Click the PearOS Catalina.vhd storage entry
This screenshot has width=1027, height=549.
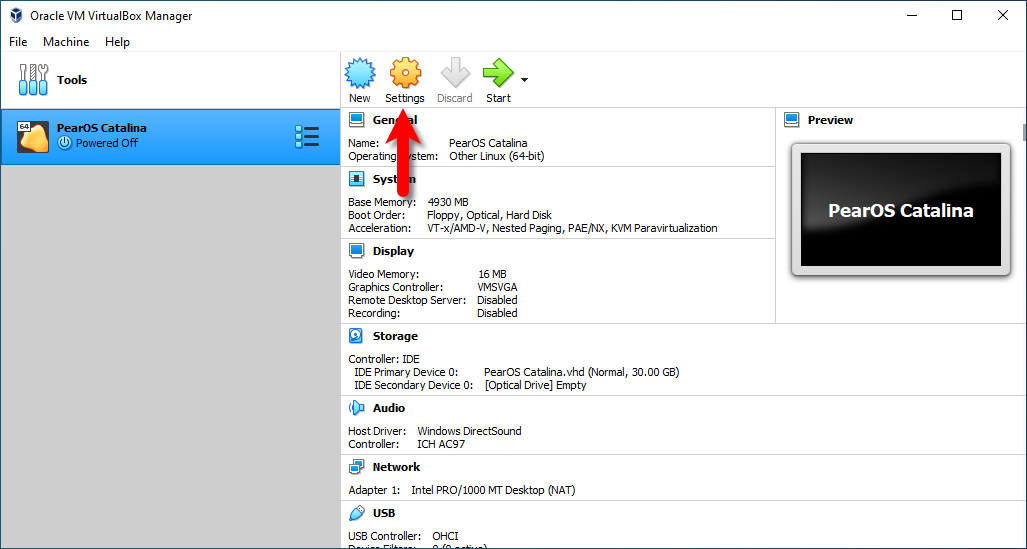click(582, 372)
